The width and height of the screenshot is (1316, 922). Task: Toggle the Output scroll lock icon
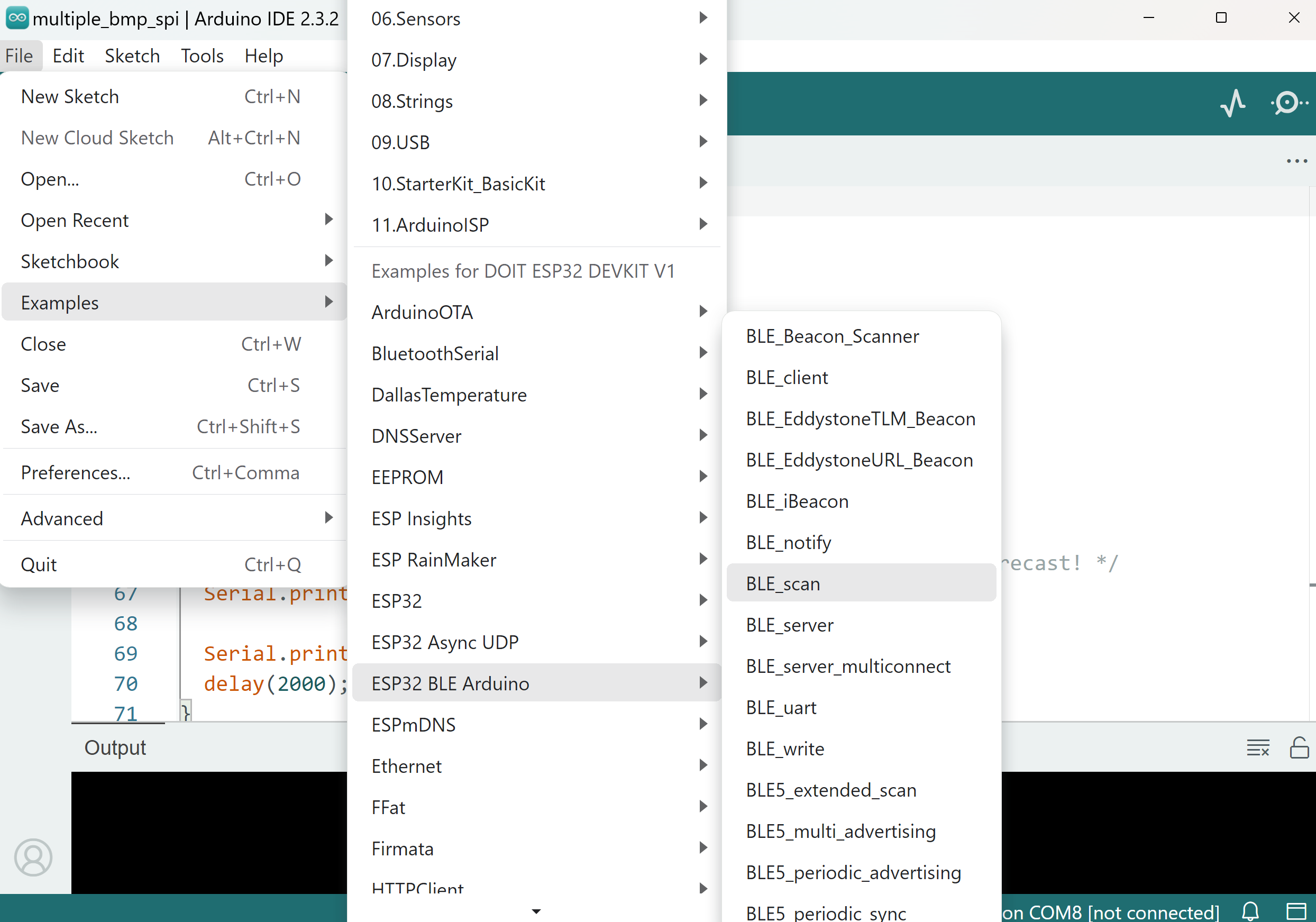tap(1299, 747)
